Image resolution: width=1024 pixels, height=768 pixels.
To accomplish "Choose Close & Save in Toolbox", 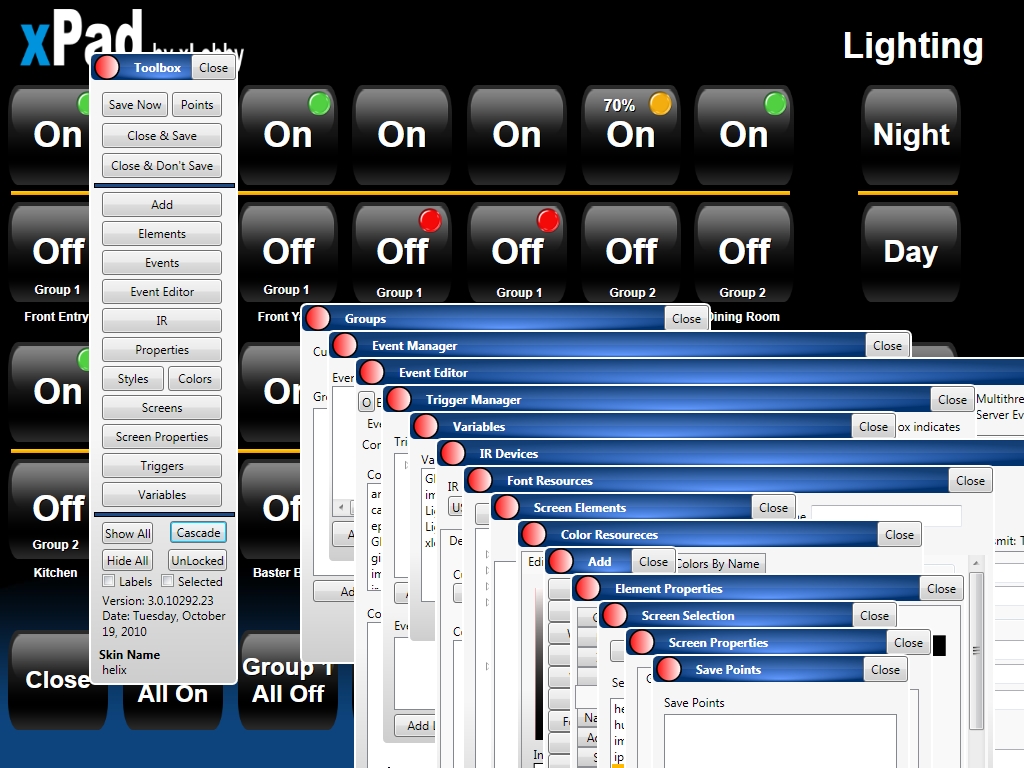I will pos(162,135).
